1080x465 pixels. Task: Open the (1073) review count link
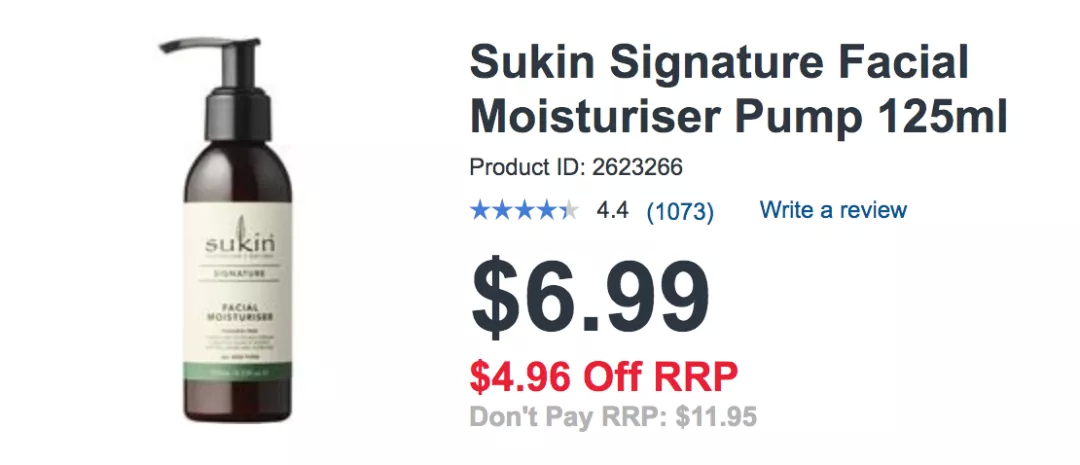click(680, 211)
